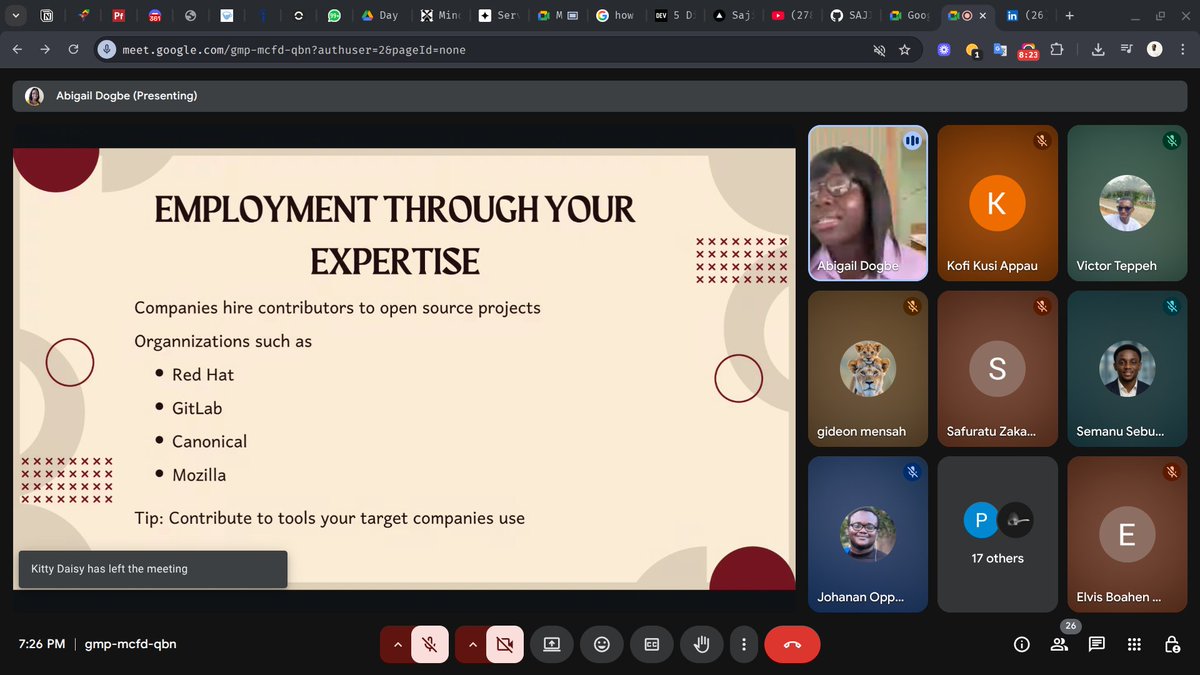Switch to the 'Mind' tab

[440, 16]
